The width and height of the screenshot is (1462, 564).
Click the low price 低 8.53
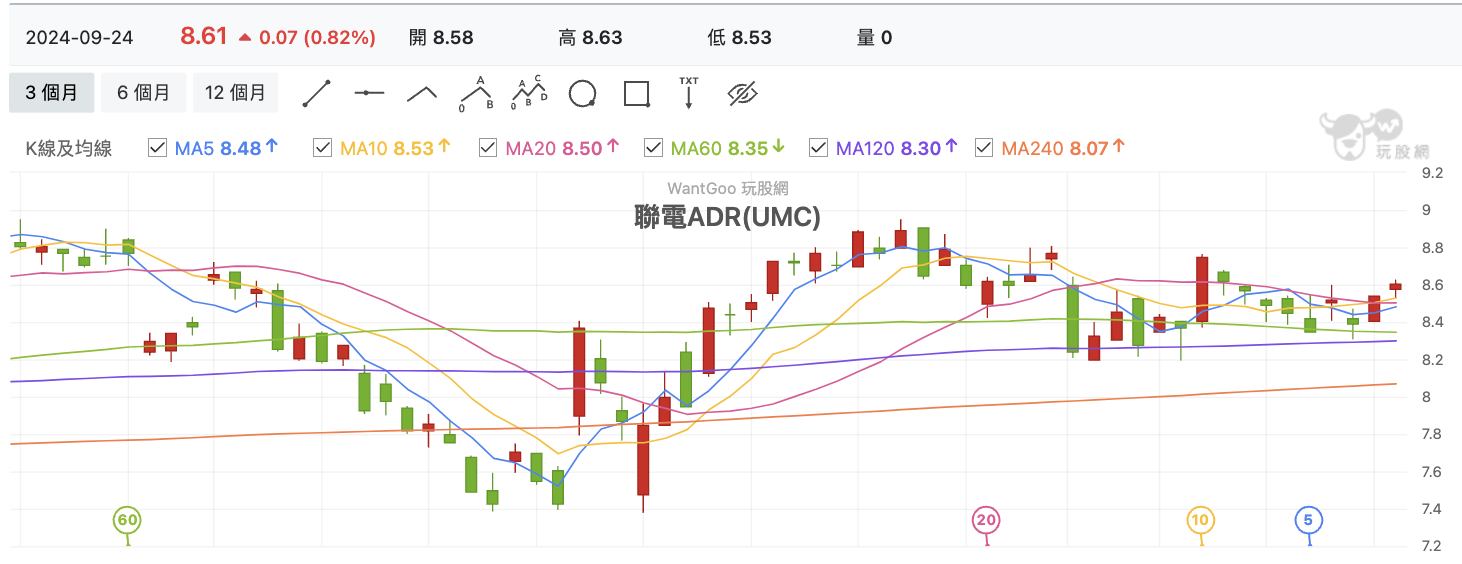point(739,38)
